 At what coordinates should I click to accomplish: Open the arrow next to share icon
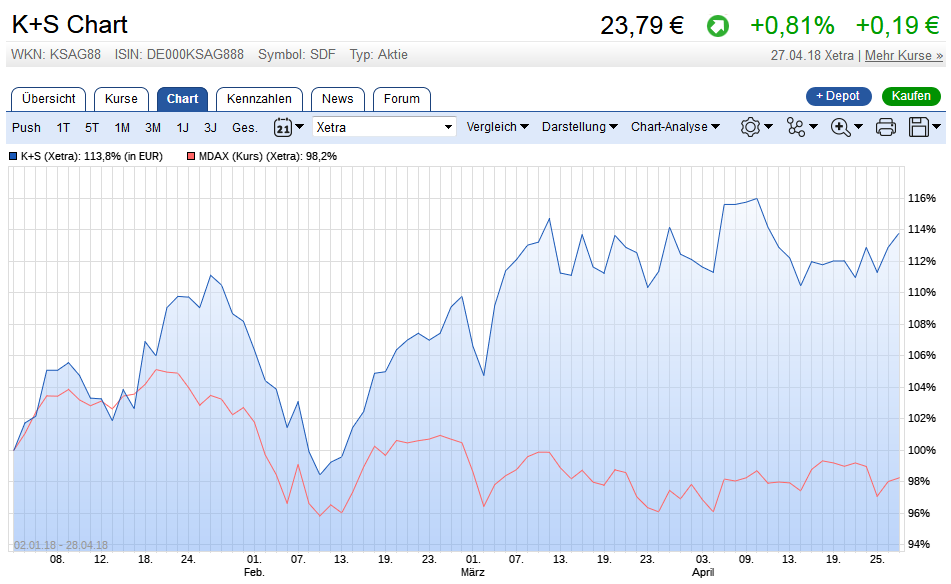point(813,127)
